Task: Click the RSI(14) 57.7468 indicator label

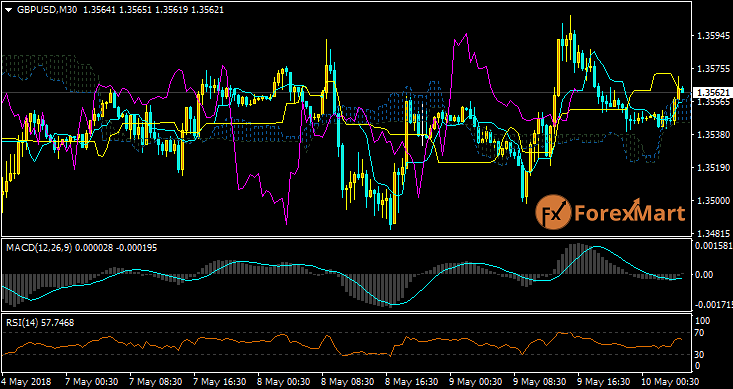Action: tap(40, 323)
